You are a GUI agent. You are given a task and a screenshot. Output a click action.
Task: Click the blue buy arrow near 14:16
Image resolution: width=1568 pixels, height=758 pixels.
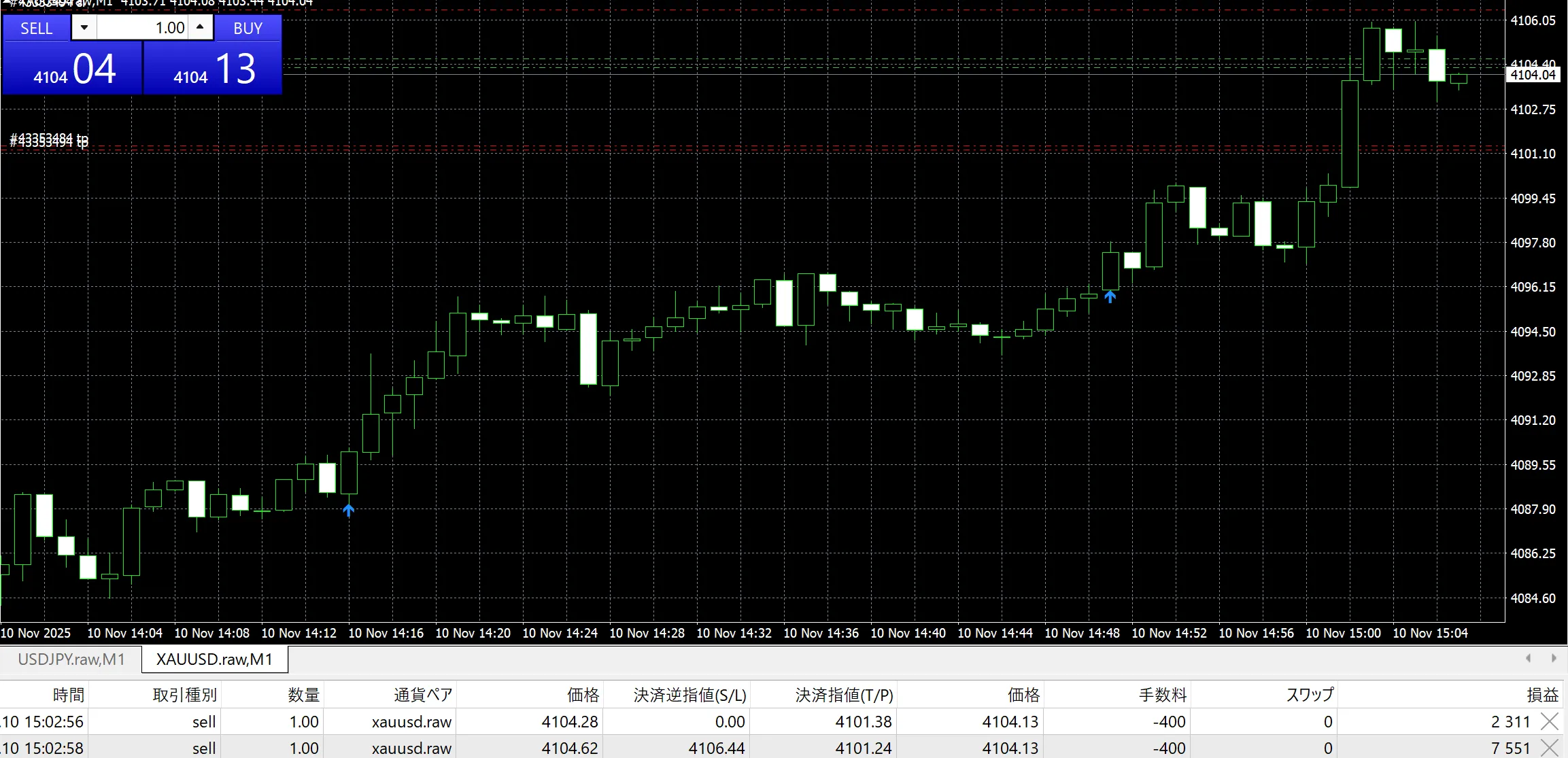click(x=348, y=510)
